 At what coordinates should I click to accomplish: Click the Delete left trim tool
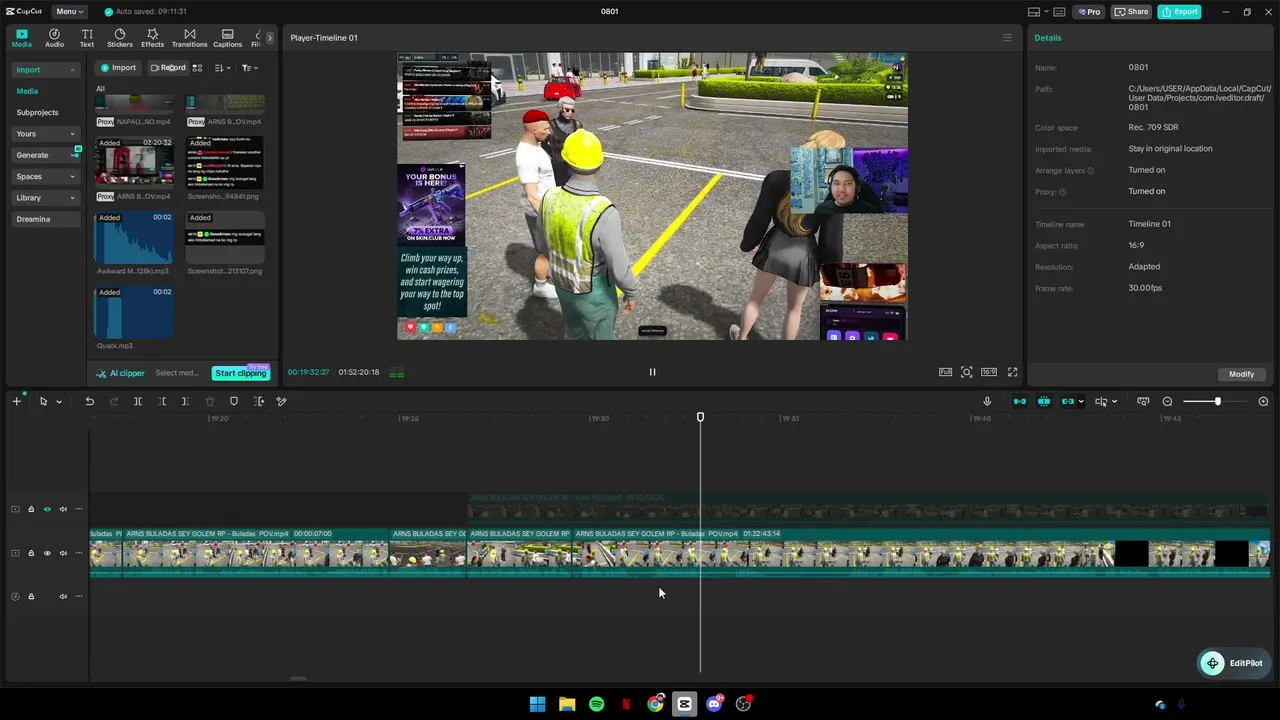click(162, 401)
